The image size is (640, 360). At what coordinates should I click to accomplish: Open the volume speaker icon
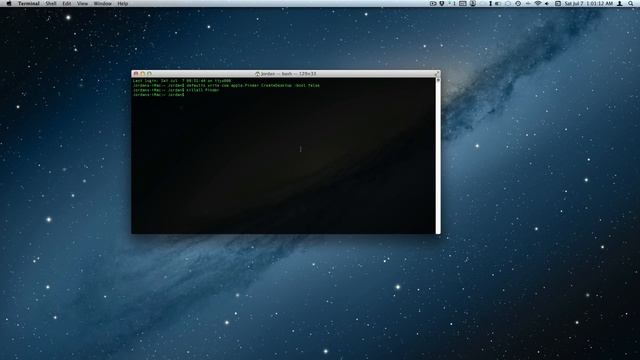(547, 3)
